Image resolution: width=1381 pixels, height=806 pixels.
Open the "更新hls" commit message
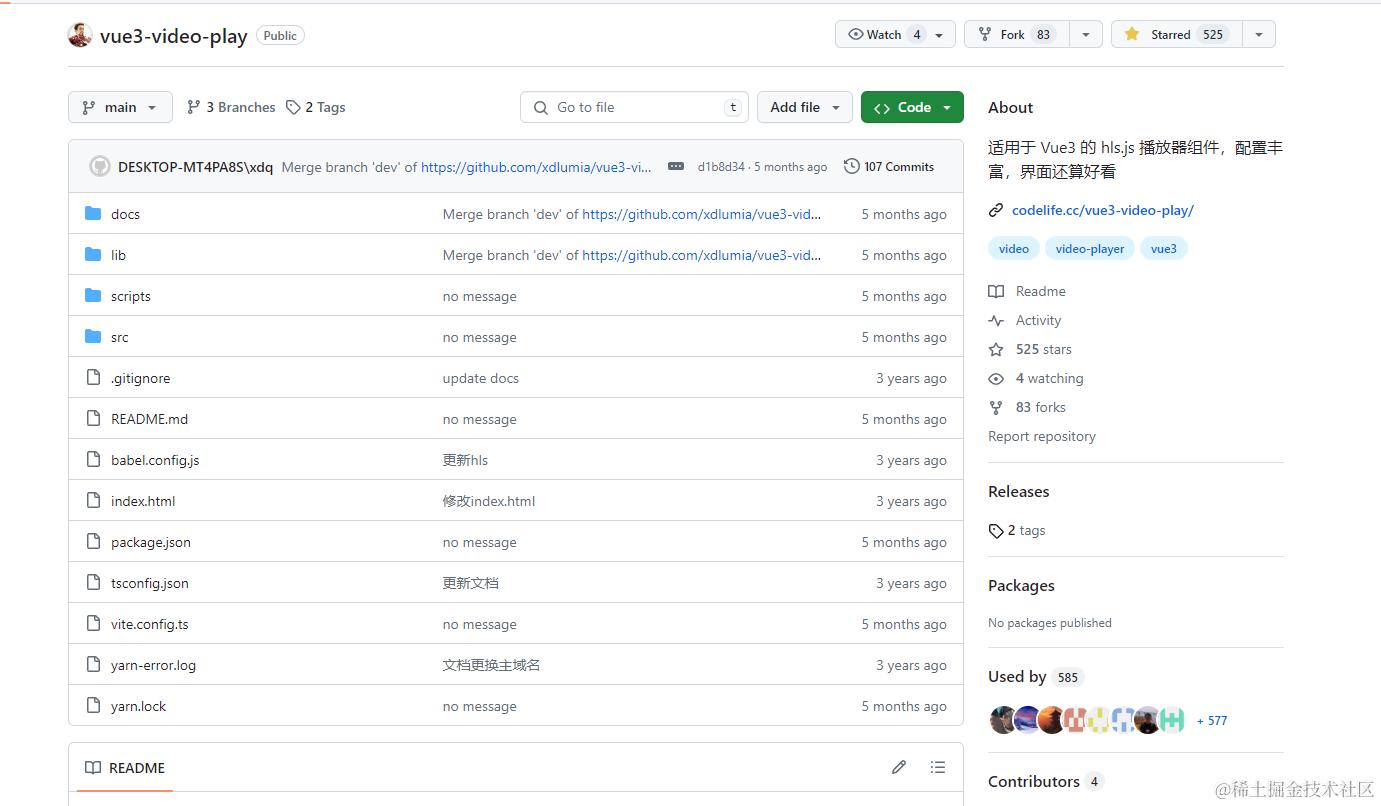[x=465, y=460]
